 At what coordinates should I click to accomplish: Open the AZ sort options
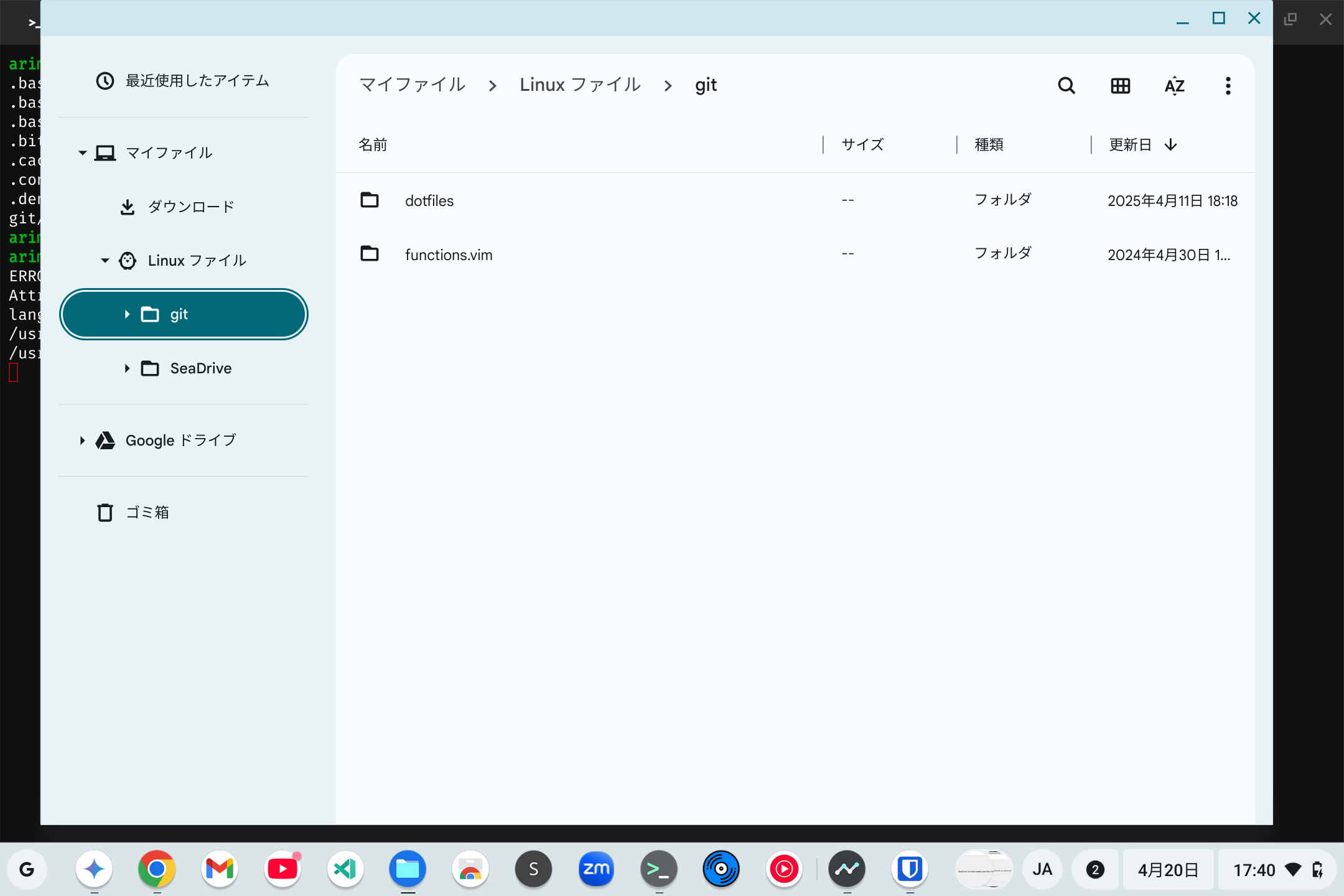(x=1174, y=85)
